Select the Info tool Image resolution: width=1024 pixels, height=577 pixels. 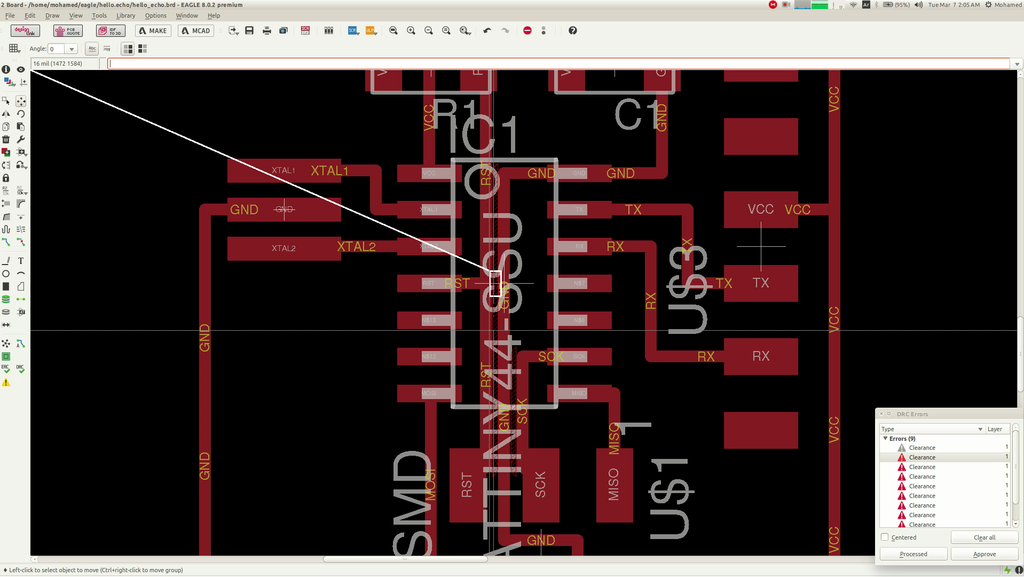pos(6,69)
